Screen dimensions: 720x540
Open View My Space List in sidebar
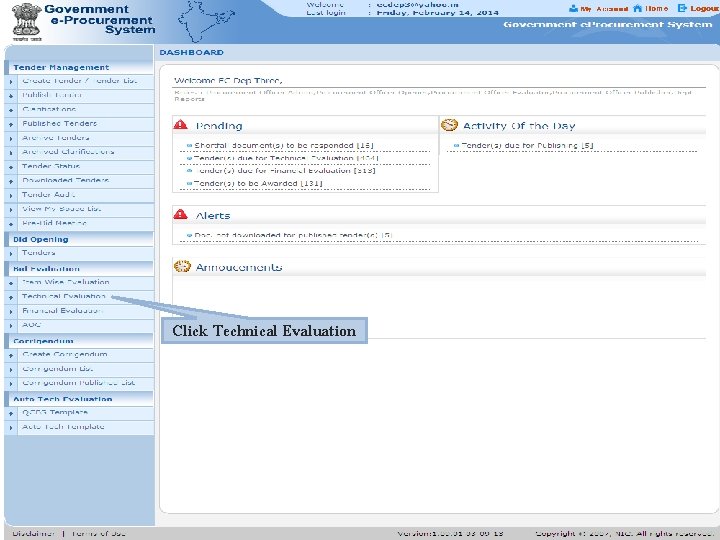pos(62,209)
